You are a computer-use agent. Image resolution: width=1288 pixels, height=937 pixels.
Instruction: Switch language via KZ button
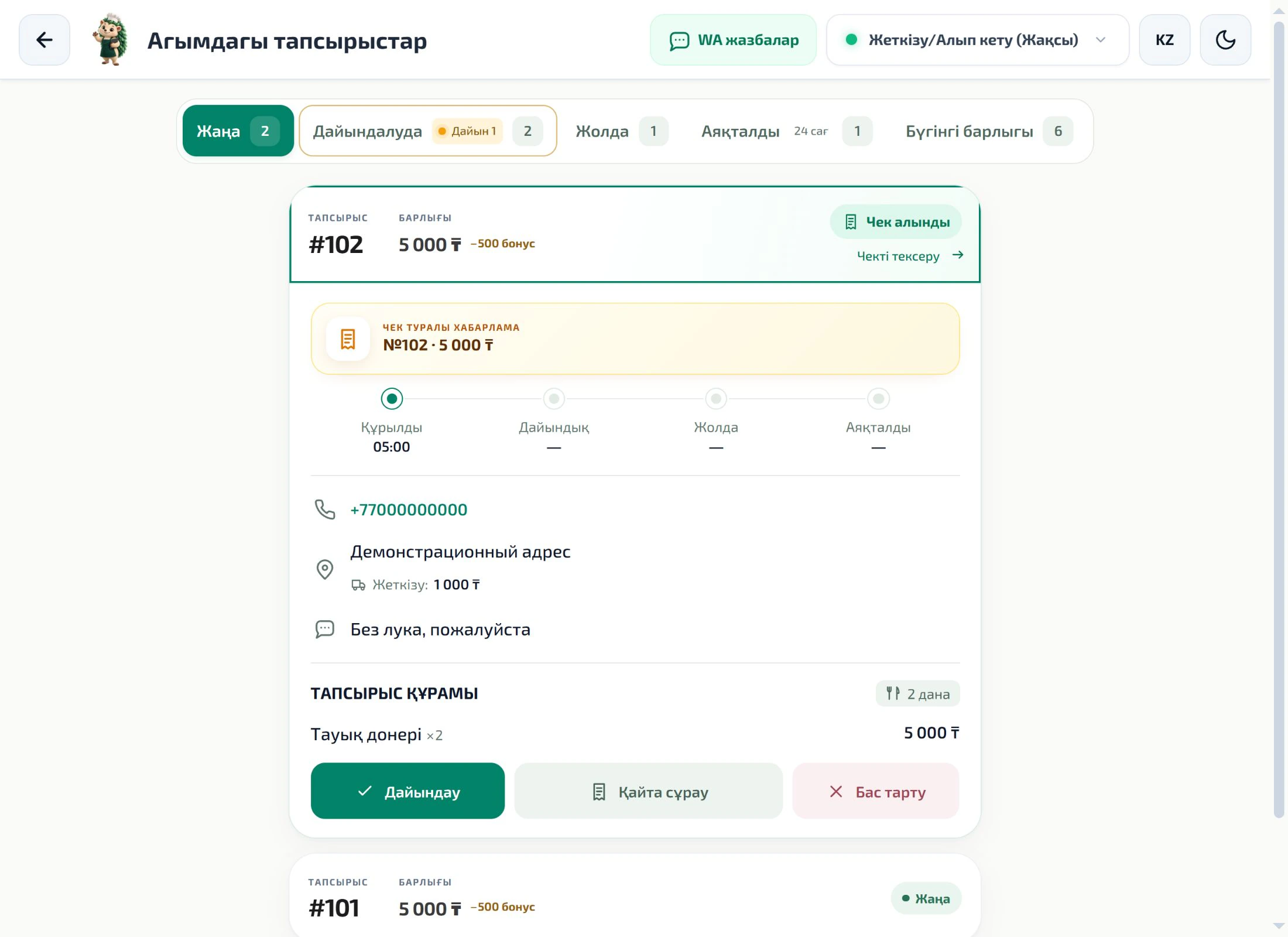tap(1164, 40)
